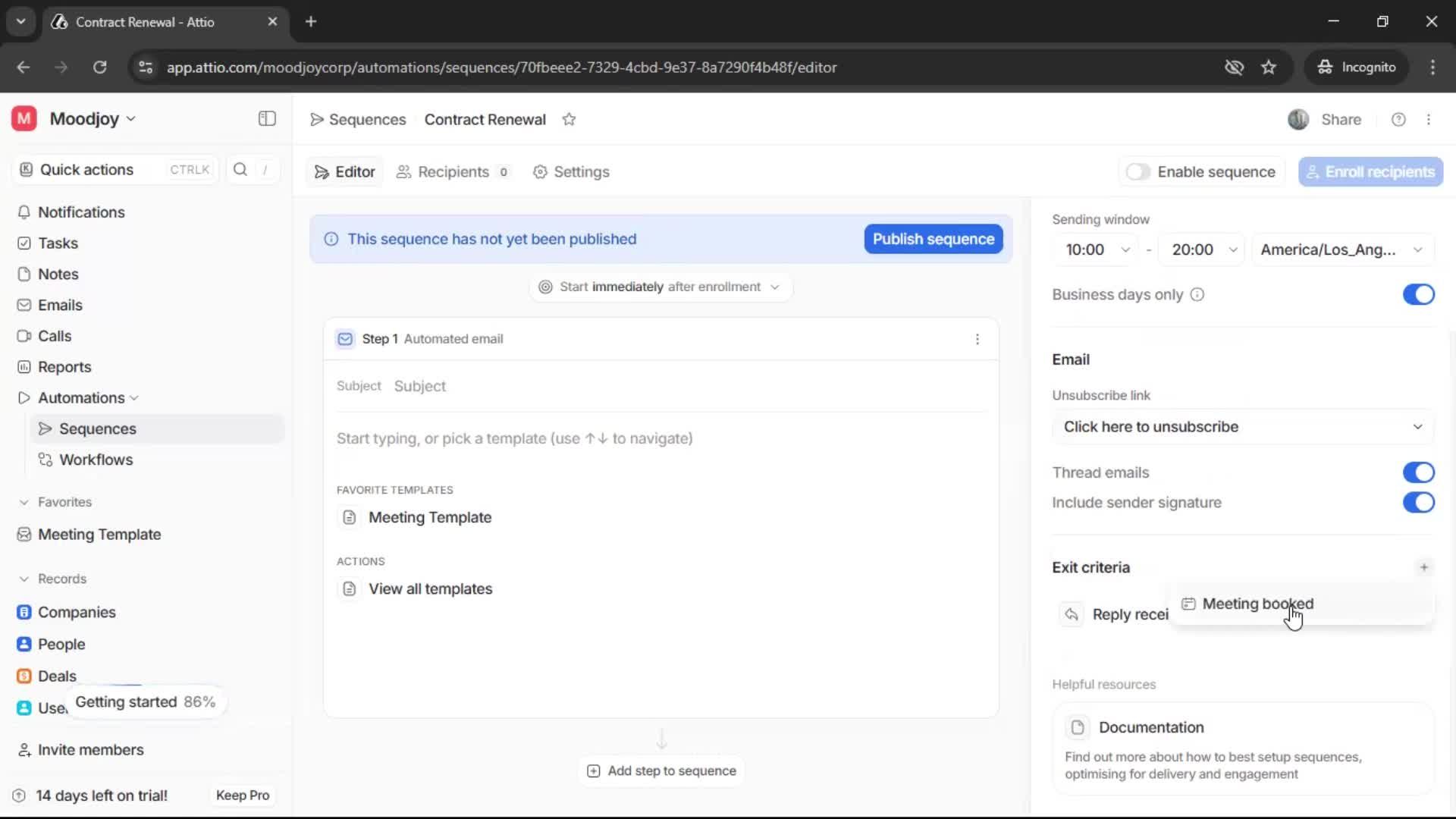Click the Getting started 86% progress indicator
The image size is (1456, 819).
click(145, 702)
